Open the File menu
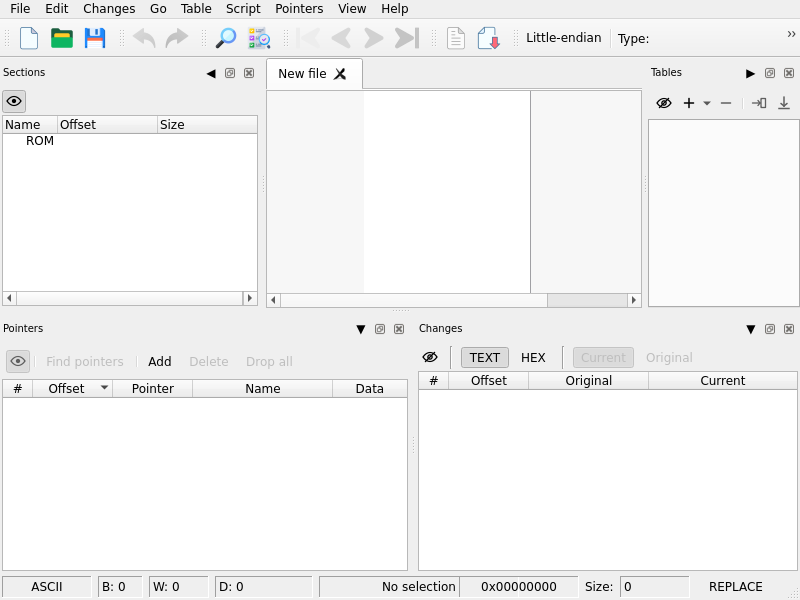Viewport: 800px width, 600px height. (x=20, y=9)
